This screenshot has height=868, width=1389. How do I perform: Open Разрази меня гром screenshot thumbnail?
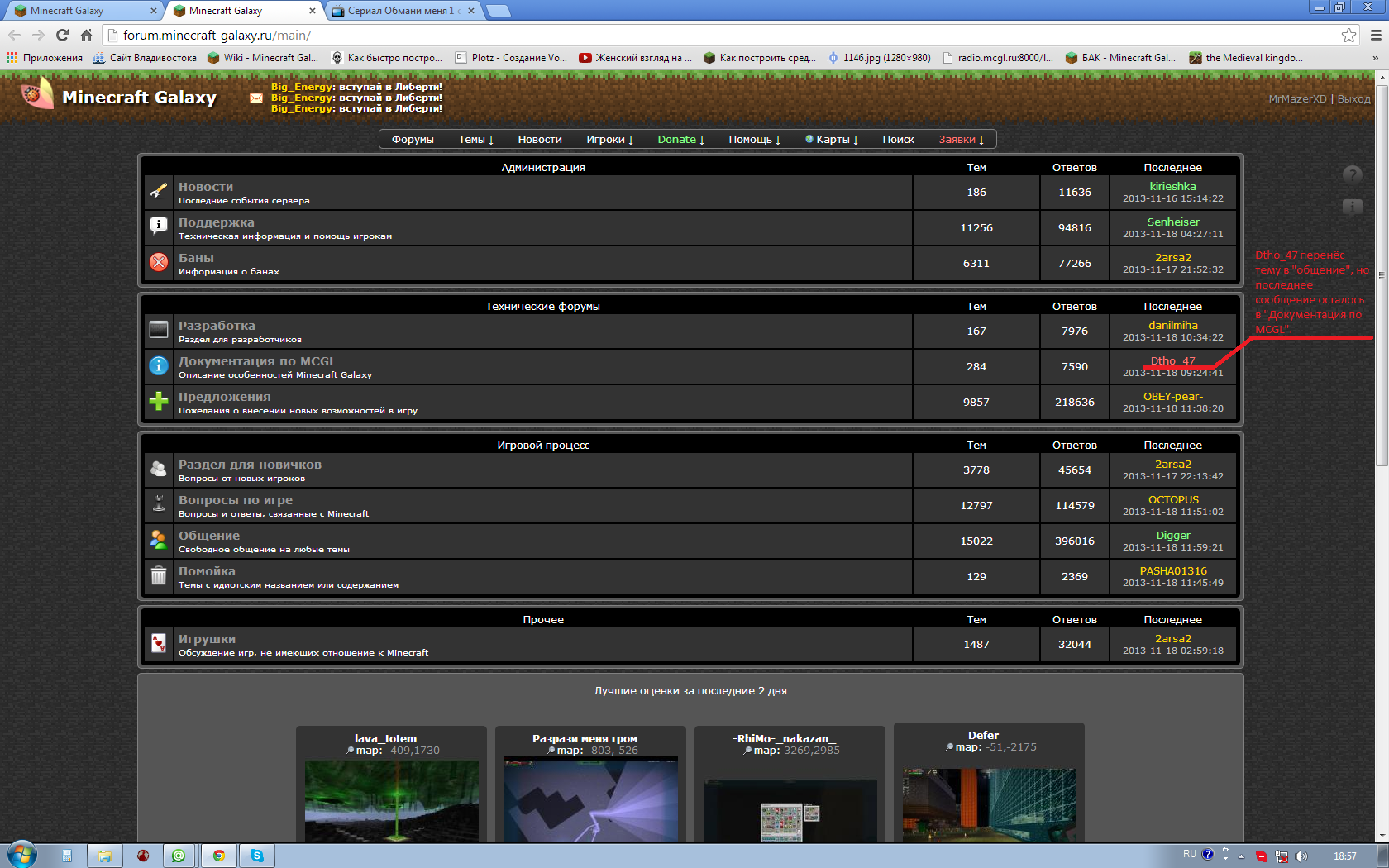(x=591, y=799)
